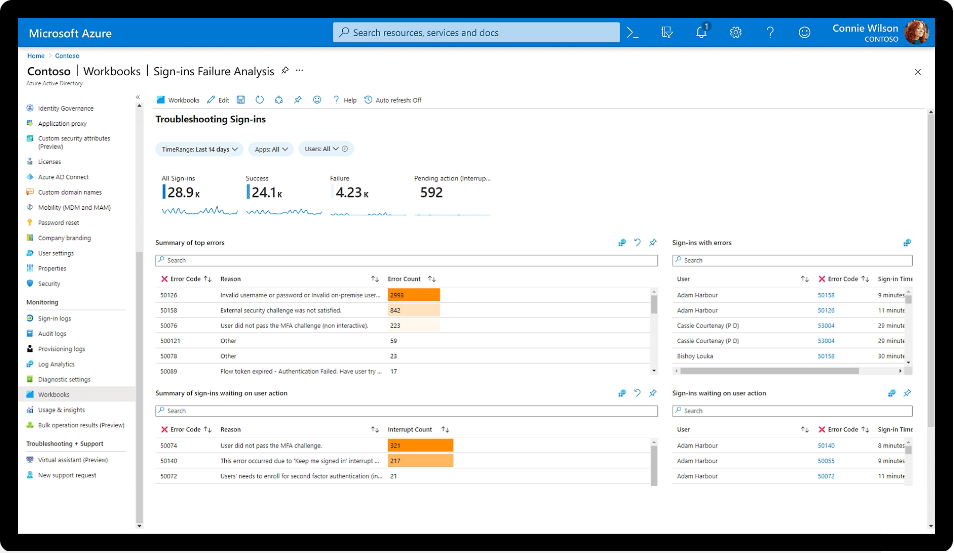Close the workbook blade with the X
954x553 pixels.
(917, 72)
